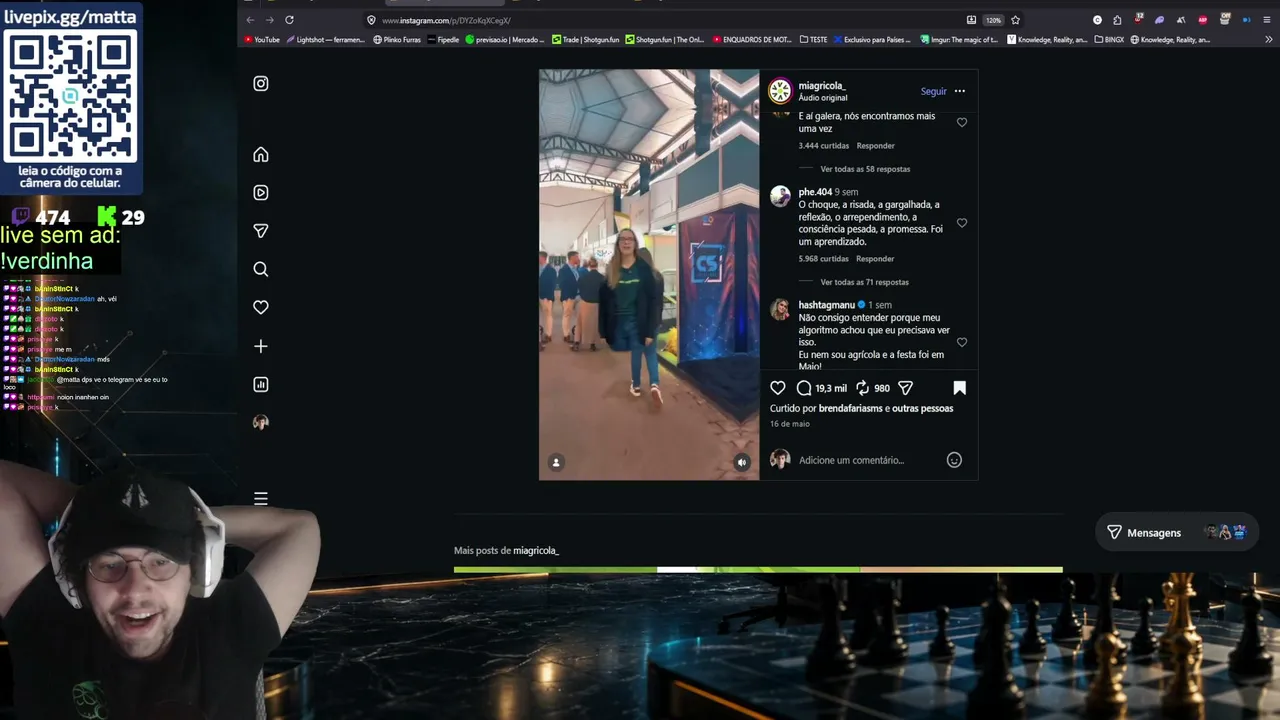Create a new post with the plus icon

[x=261, y=346]
